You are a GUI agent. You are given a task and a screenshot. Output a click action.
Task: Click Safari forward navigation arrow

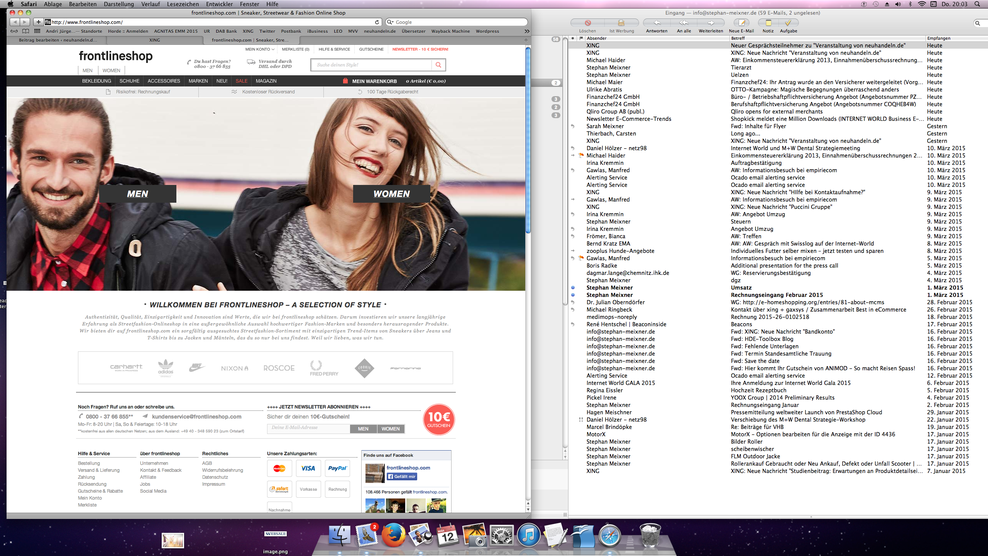click(25, 22)
